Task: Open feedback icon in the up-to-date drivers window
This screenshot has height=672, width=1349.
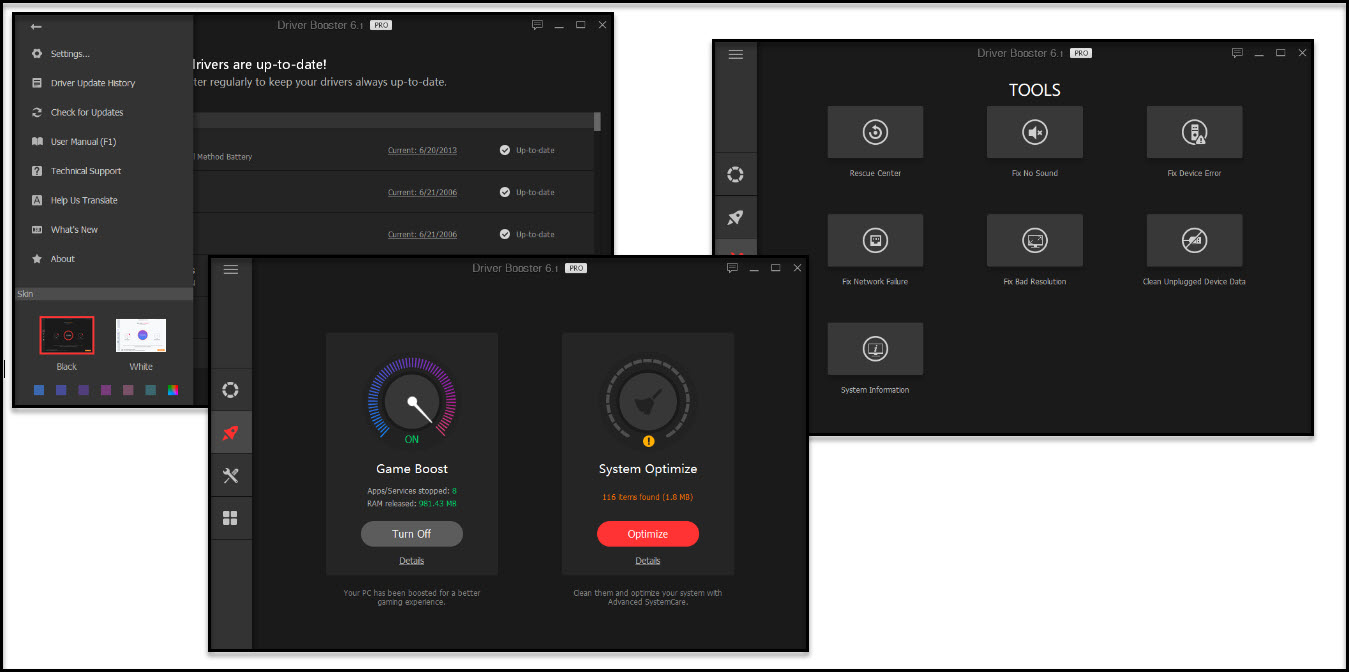Action: [x=538, y=25]
